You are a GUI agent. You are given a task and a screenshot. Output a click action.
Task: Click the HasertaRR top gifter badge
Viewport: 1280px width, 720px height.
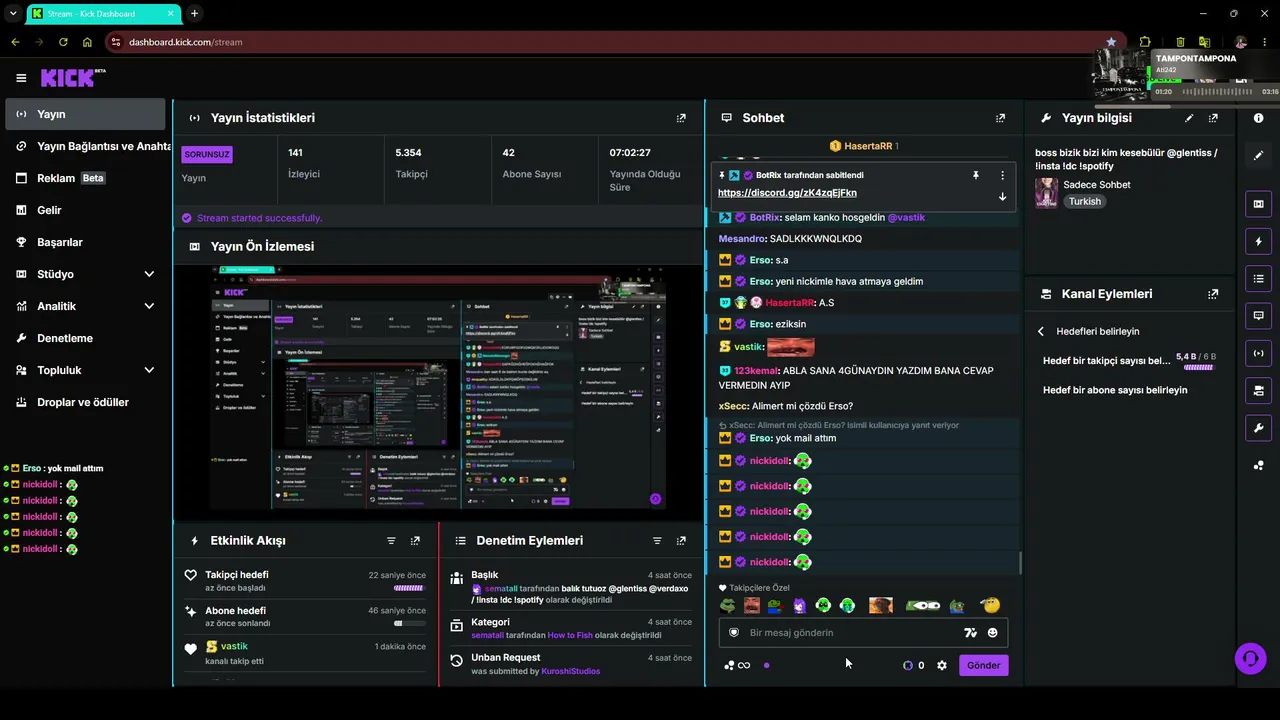click(x=864, y=146)
